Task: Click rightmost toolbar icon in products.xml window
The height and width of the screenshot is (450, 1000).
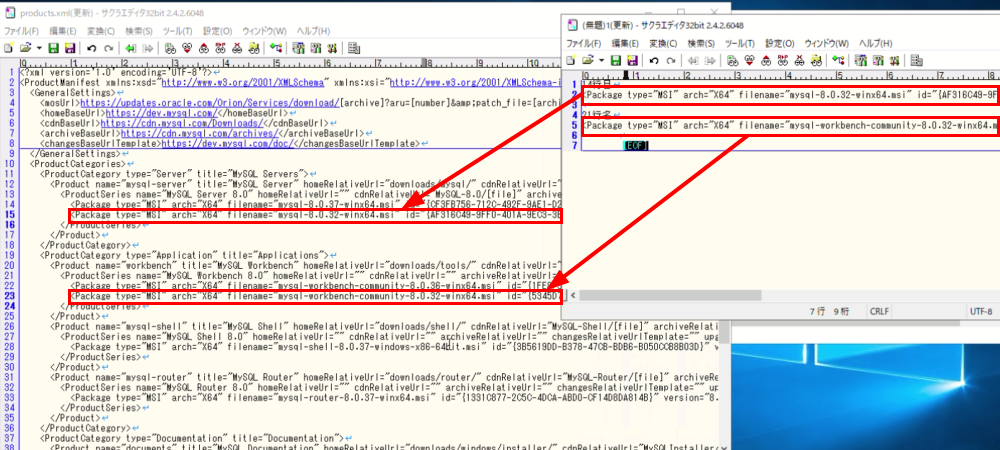Action: point(355,47)
